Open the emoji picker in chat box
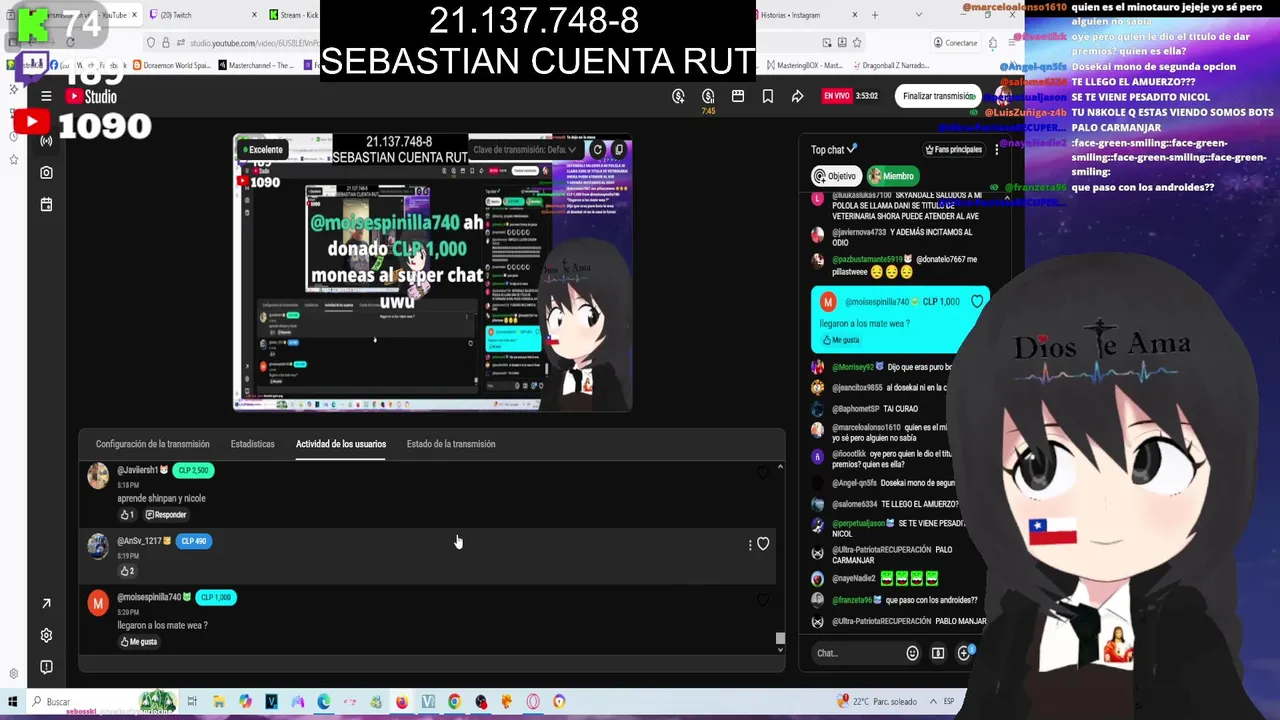1280x720 pixels. (912, 653)
